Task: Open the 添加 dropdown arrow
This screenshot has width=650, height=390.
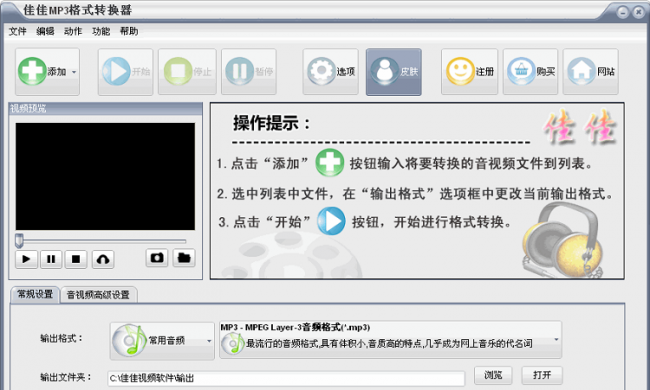Action: pyautogui.click(x=74, y=72)
